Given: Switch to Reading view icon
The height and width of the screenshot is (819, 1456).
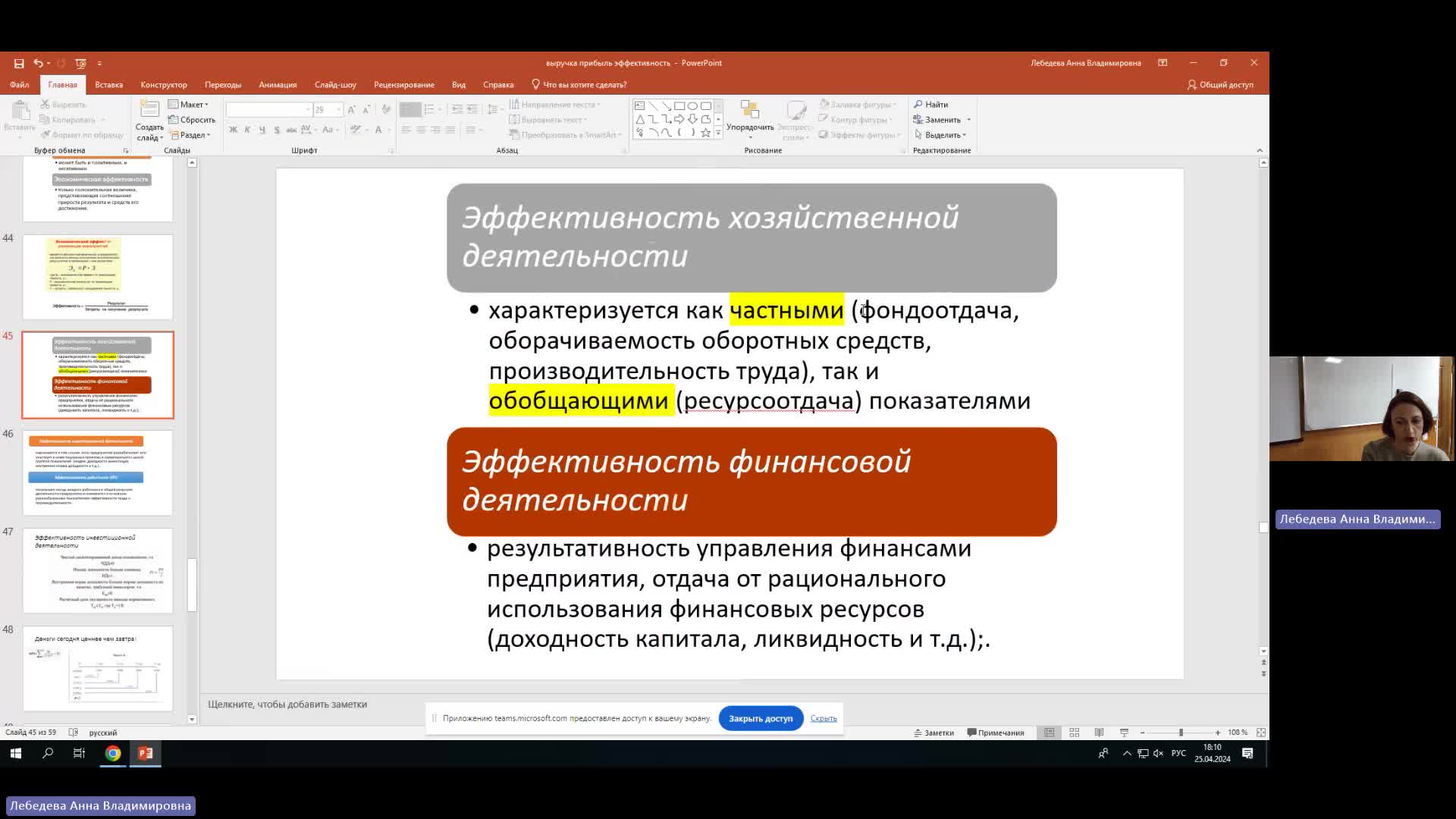Looking at the screenshot, I should tap(1099, 733).
